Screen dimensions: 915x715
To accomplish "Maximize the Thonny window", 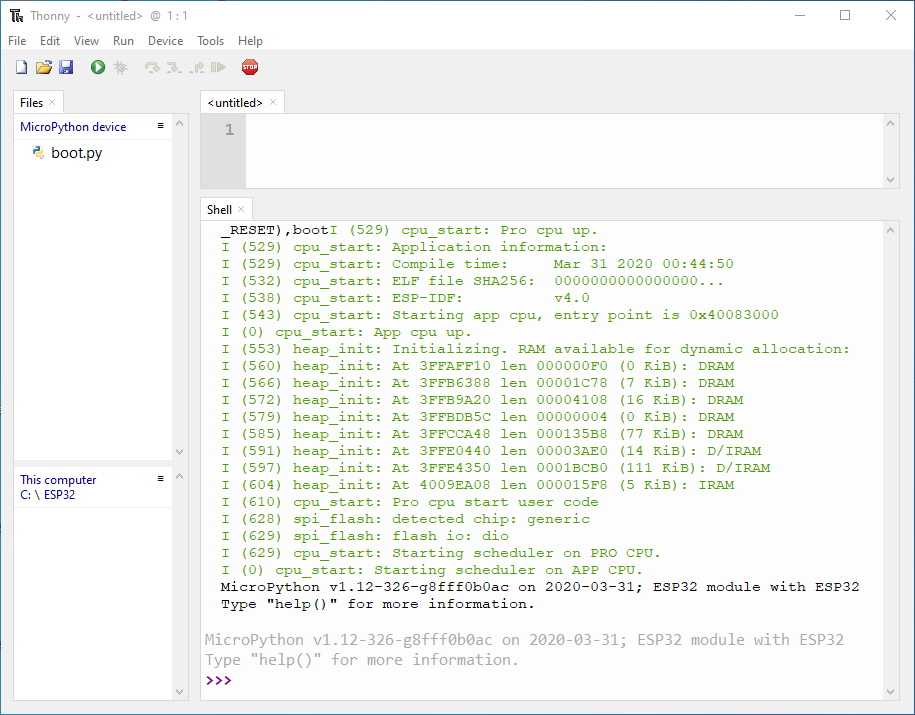I will tap(845, 16).
